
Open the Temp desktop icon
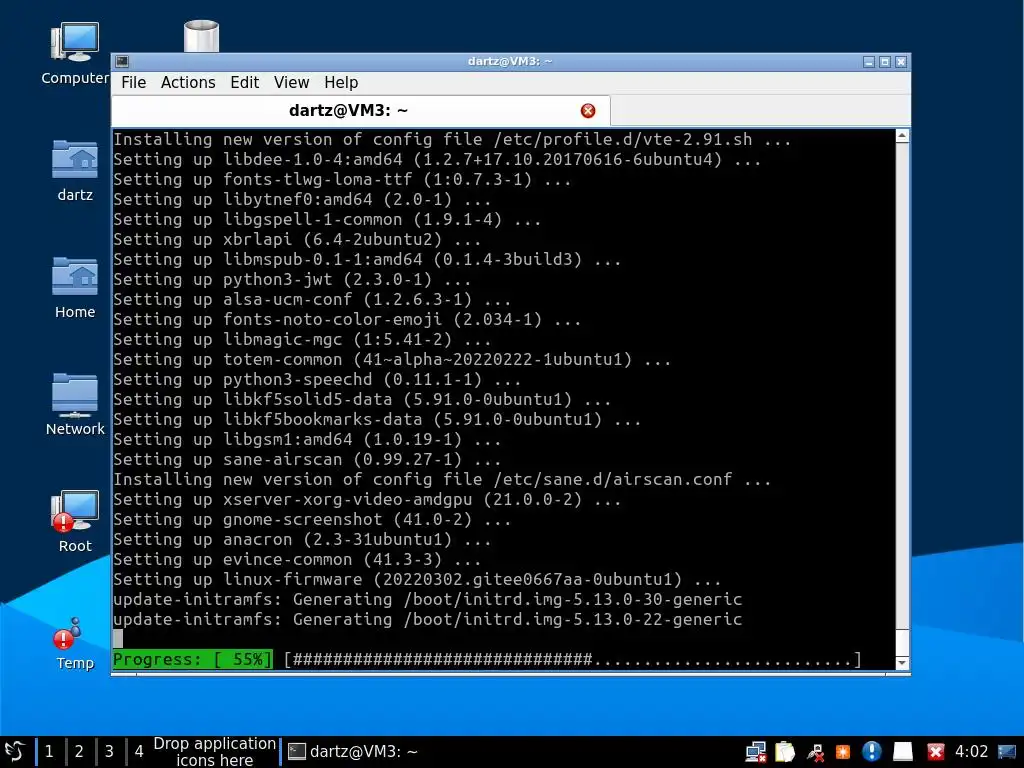click(x=74, y=643)
